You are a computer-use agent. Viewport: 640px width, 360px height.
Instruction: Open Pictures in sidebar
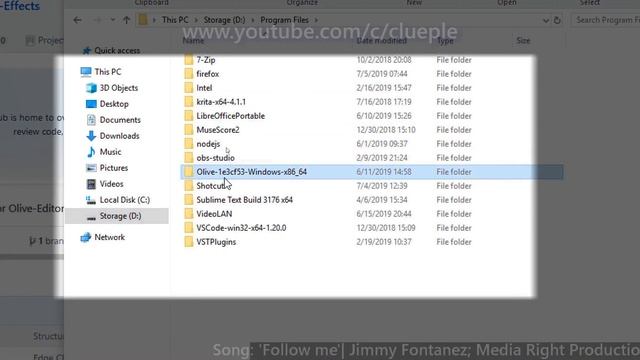click(113, 168)
